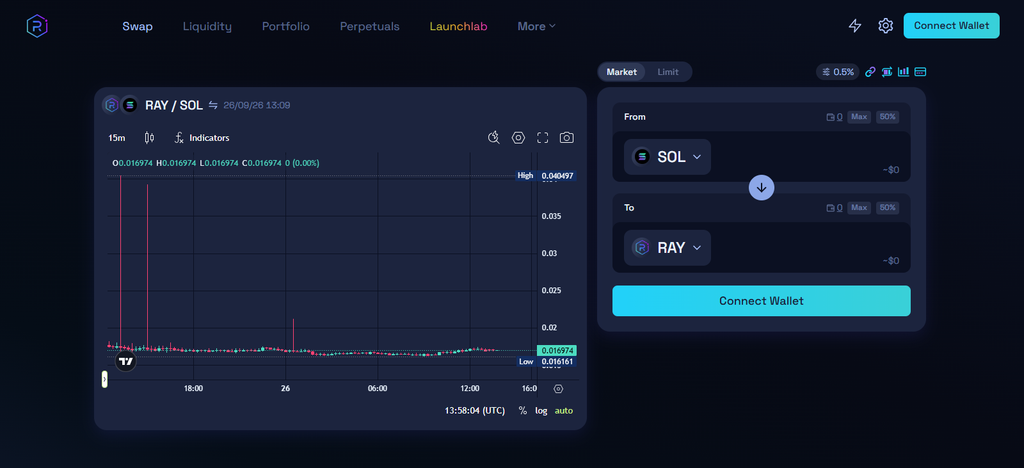Open RAY token dropdown

coord(667,247)
